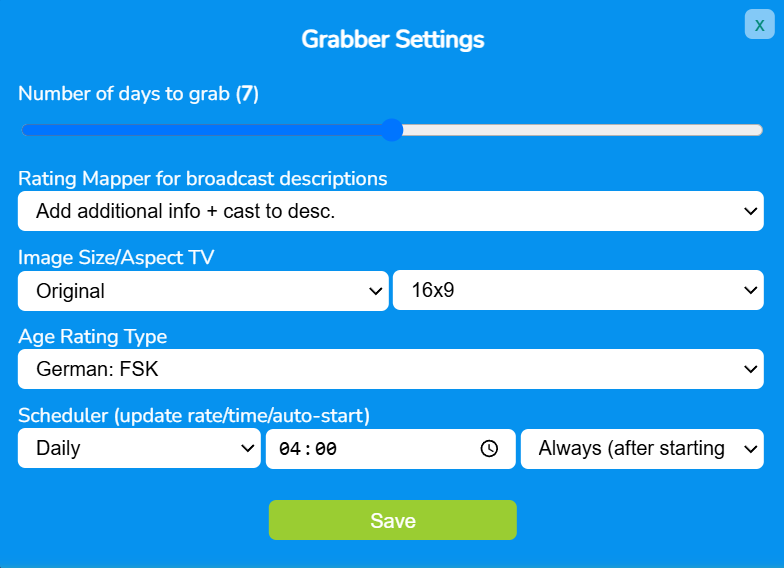Click the days-to-grab slider handle
This screenshot has height=568, width=784.
392,130
